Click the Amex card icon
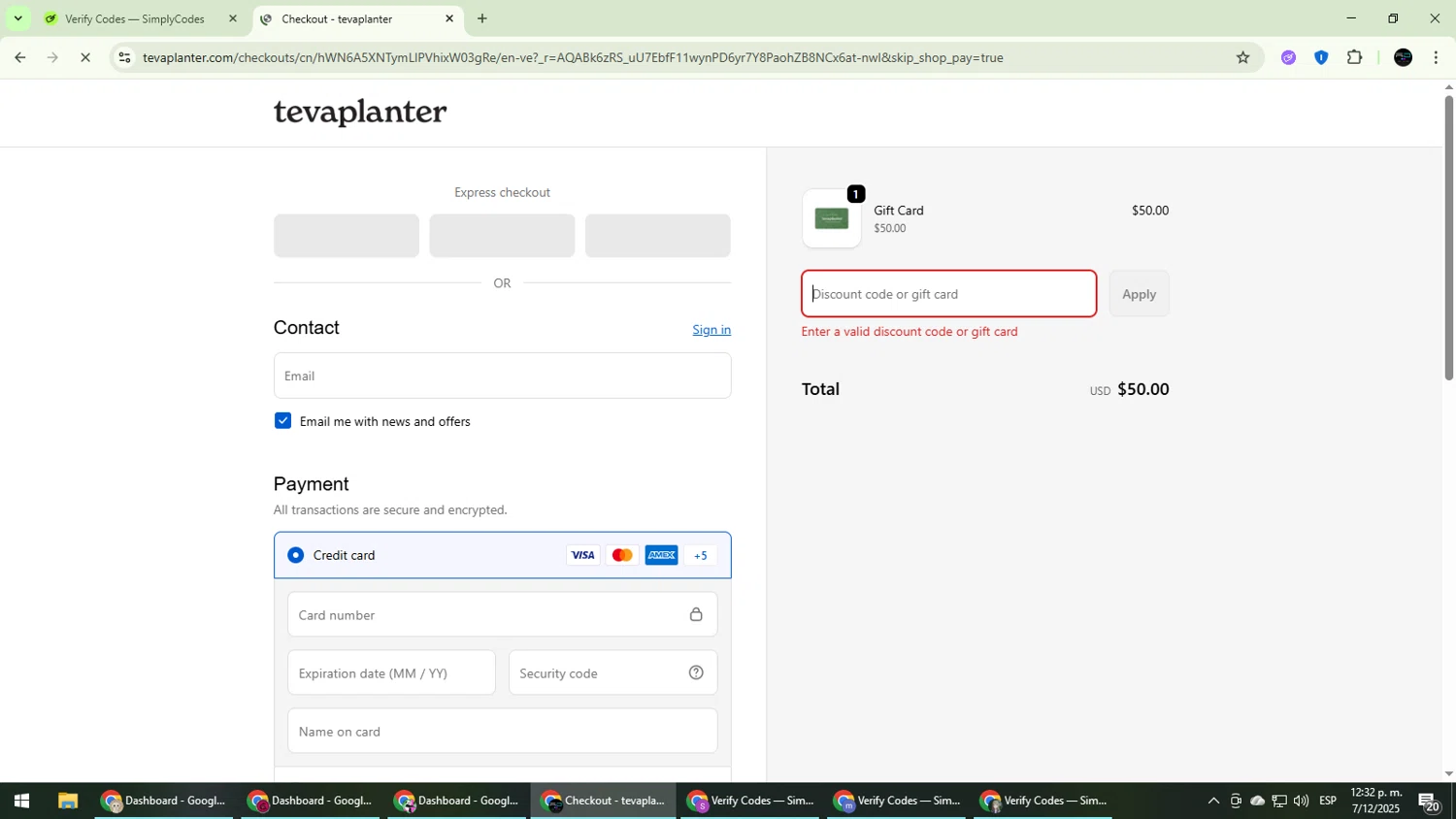Screen dimensions: 1456x819 662,555
